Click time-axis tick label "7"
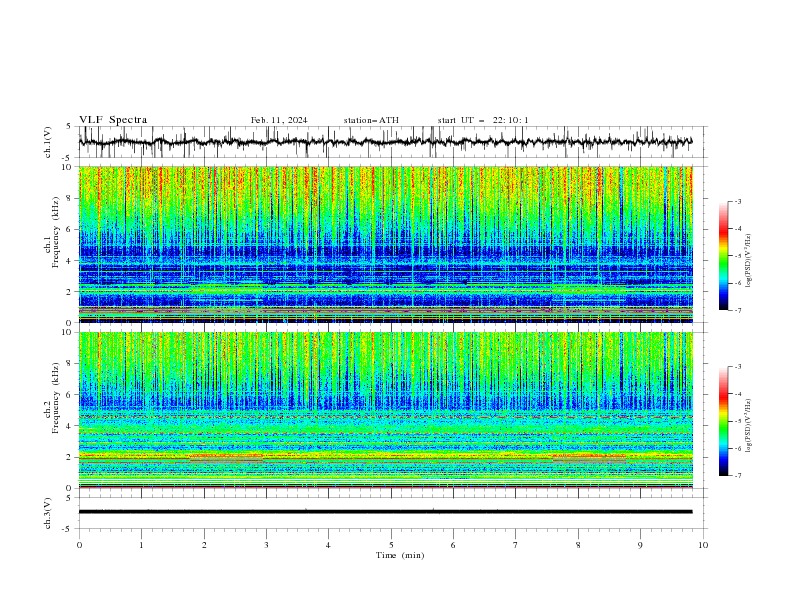 point(516,545)
